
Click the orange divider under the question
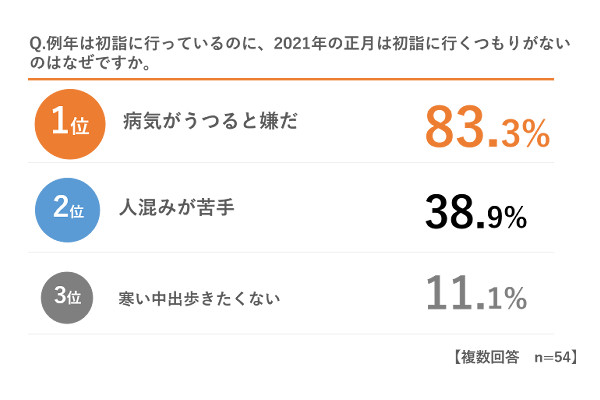pyautogui.click(x=291, y=79)
